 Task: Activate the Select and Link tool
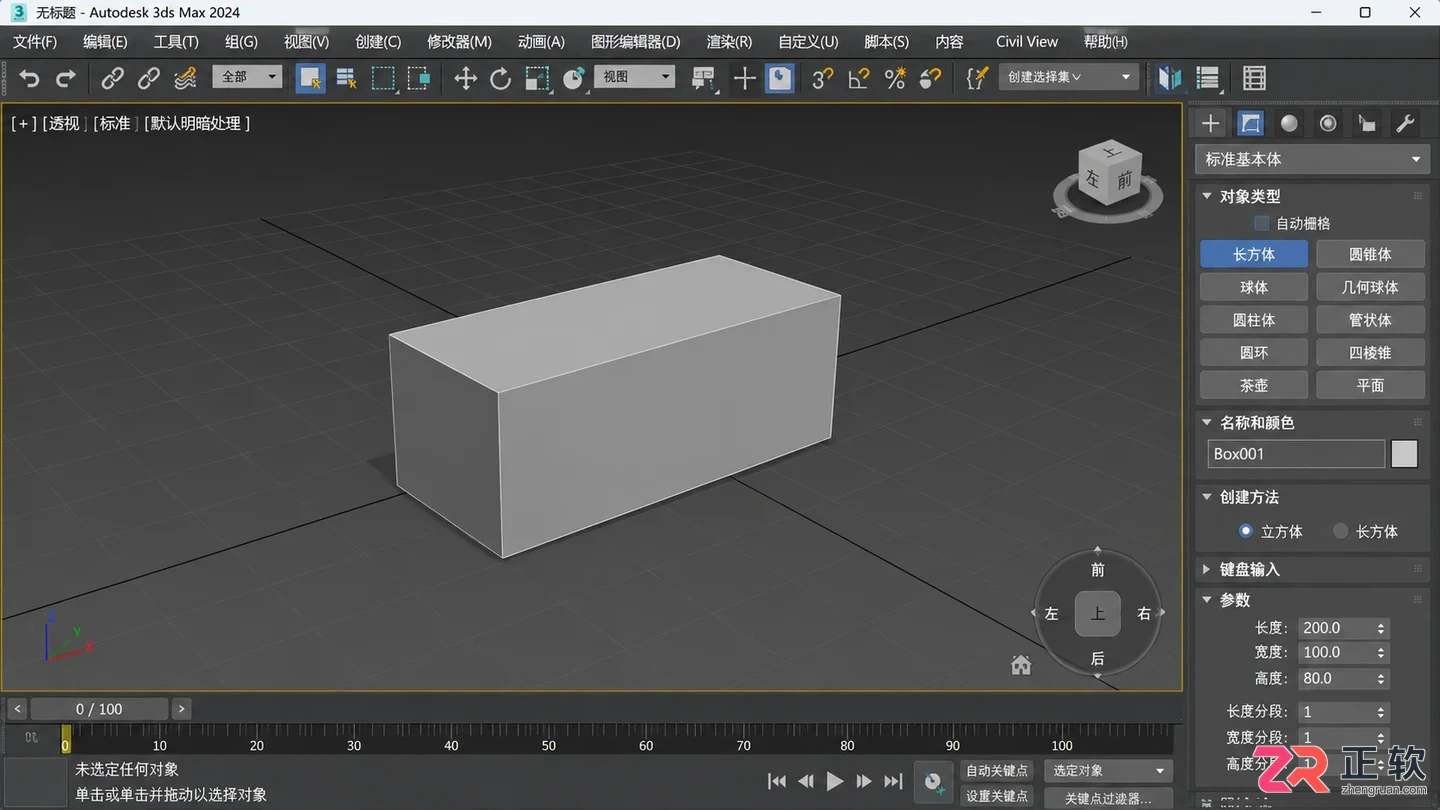pos(112,78)
